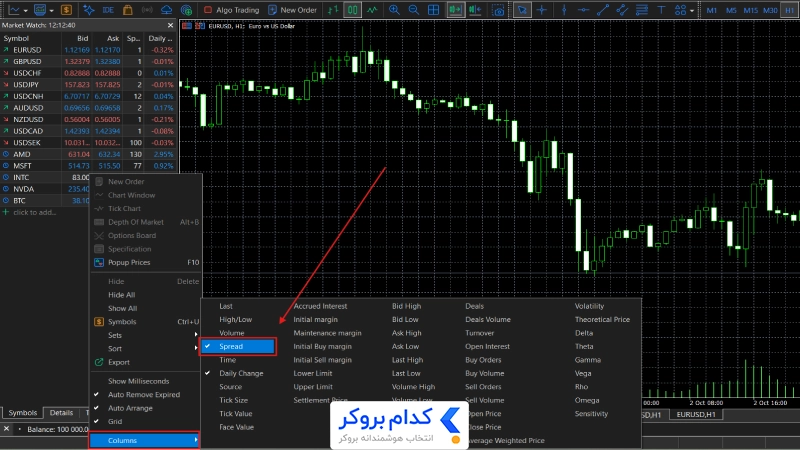Zoom out of the chart
The width and height of the screenshot is (800, 450).
pyautogui.click(x=414, y=10)
